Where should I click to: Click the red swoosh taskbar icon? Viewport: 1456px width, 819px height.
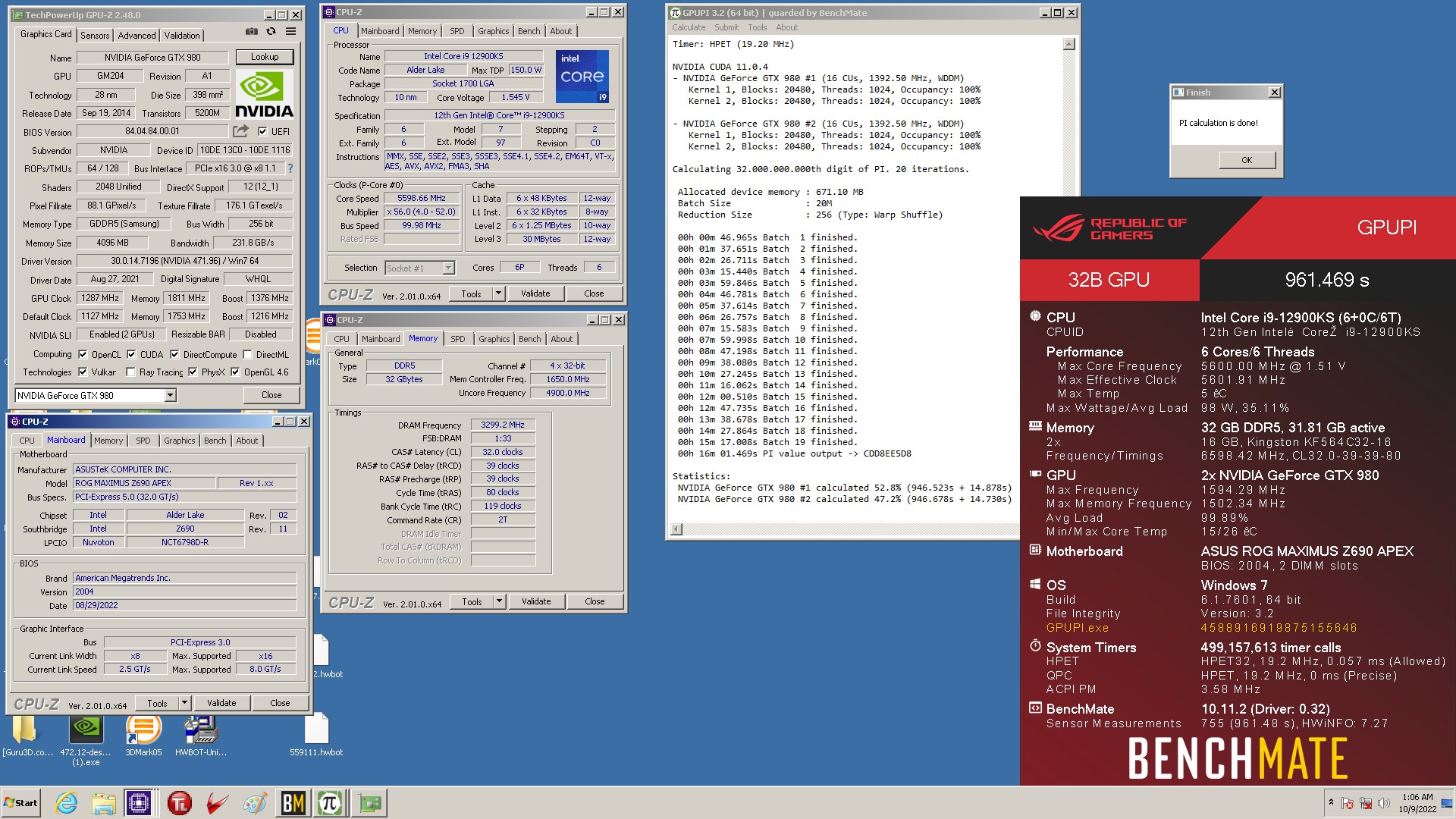pyautogui.click(x=218, y=803)
